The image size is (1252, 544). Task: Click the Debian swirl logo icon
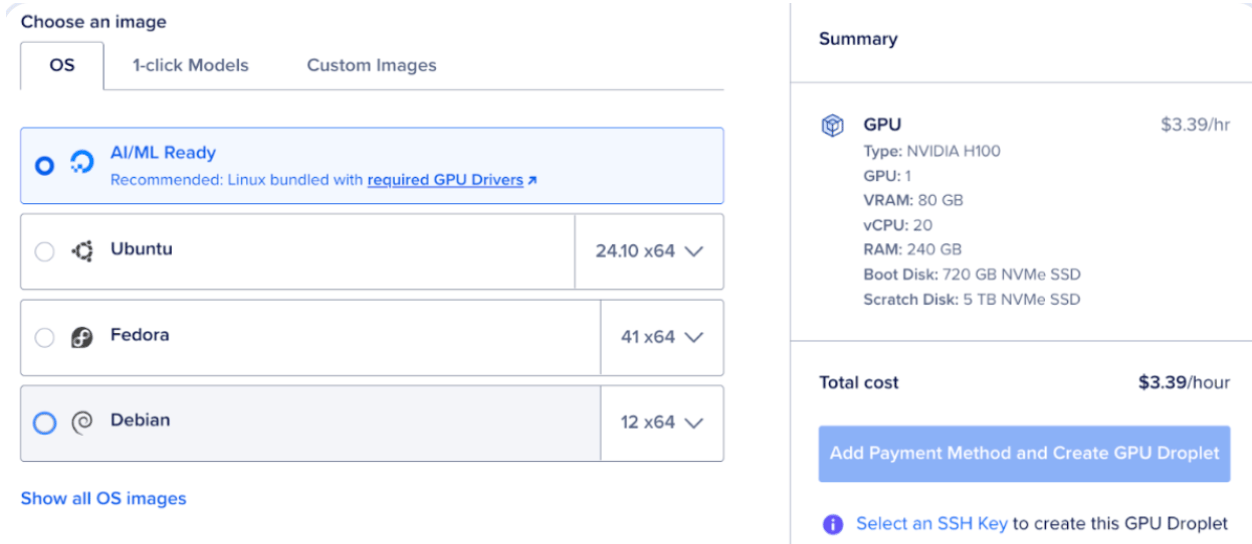(x=82, y=423)
